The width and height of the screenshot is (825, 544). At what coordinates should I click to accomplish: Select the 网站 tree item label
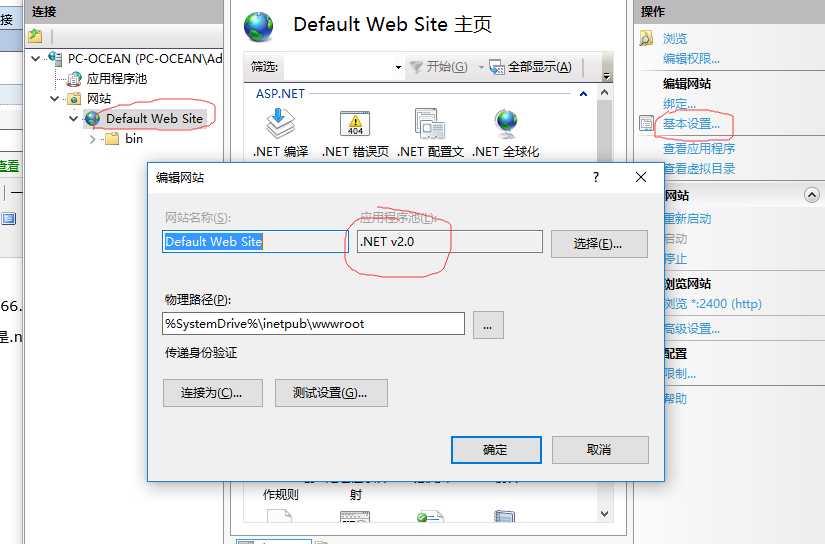tap(99, 98)
